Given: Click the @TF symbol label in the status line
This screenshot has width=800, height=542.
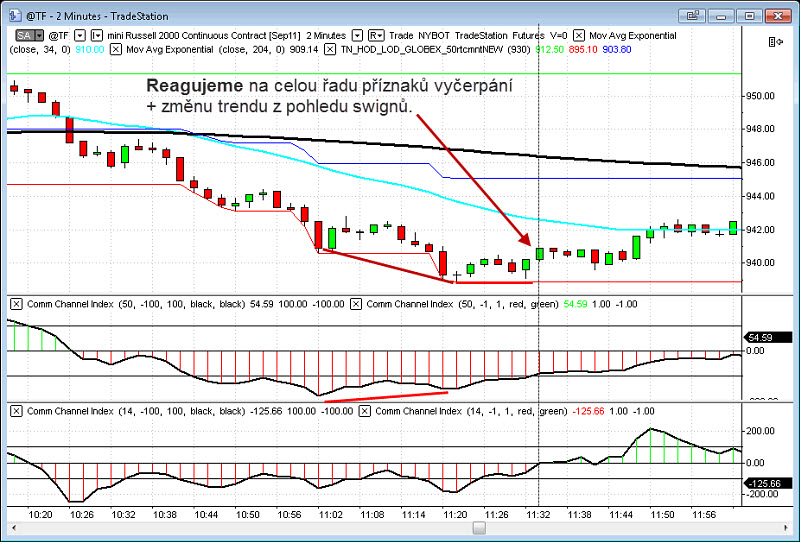Looking at the screenshot, I should coord(59,36).
